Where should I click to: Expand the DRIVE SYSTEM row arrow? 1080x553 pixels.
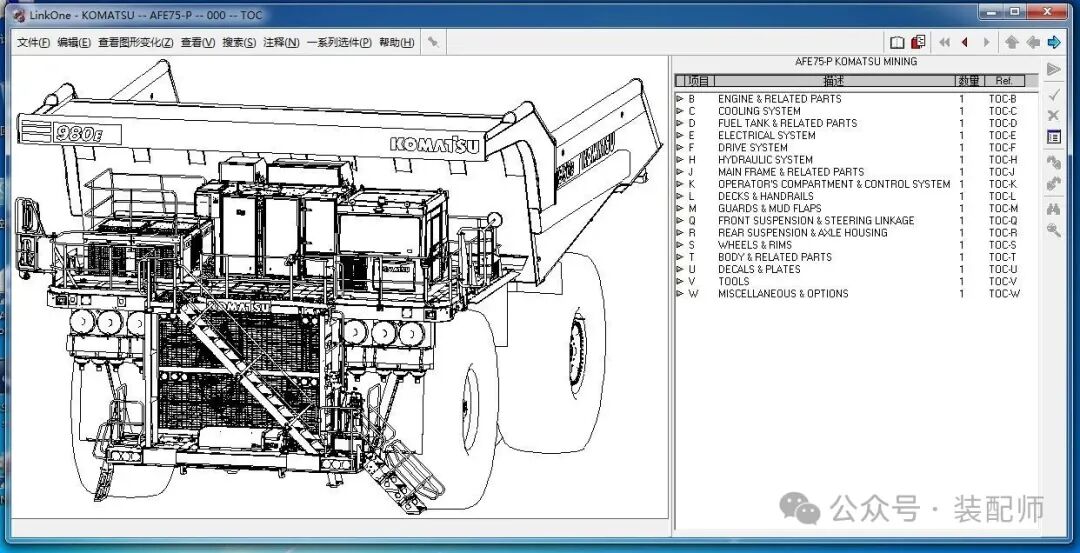(680, 148)
